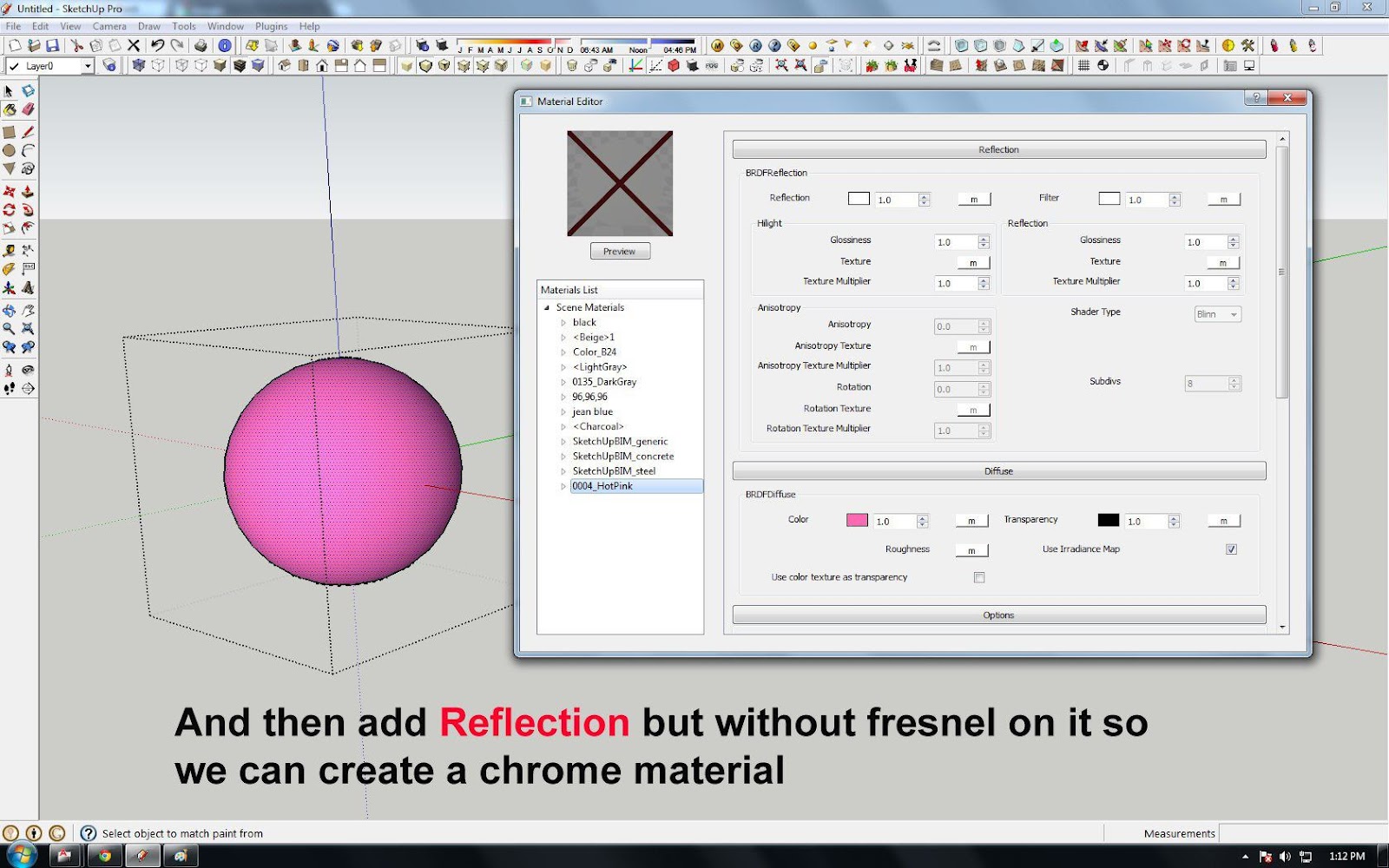Expand the Color_B24 material entry

[x=563, y=352]
